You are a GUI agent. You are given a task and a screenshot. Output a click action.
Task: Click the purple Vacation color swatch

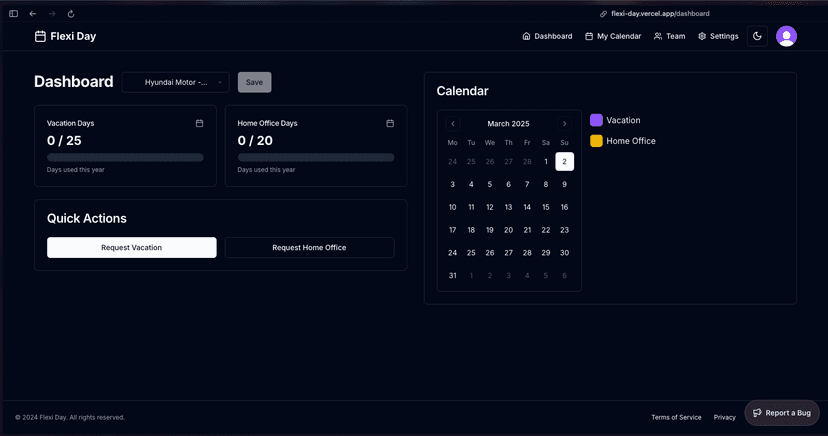pos(596,120)
